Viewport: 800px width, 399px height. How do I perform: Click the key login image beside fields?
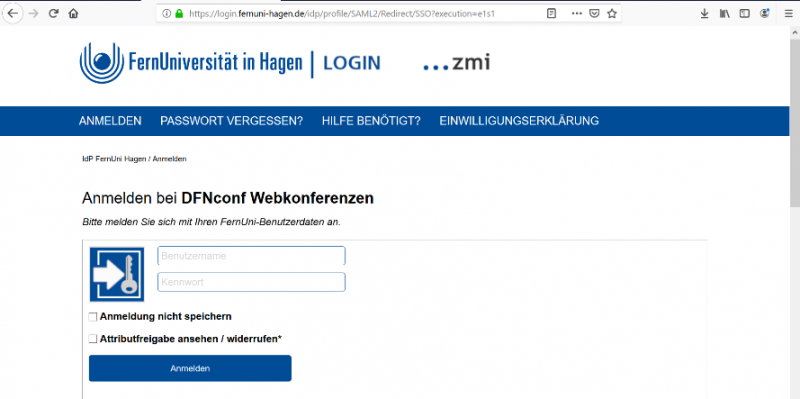[117, 275]
